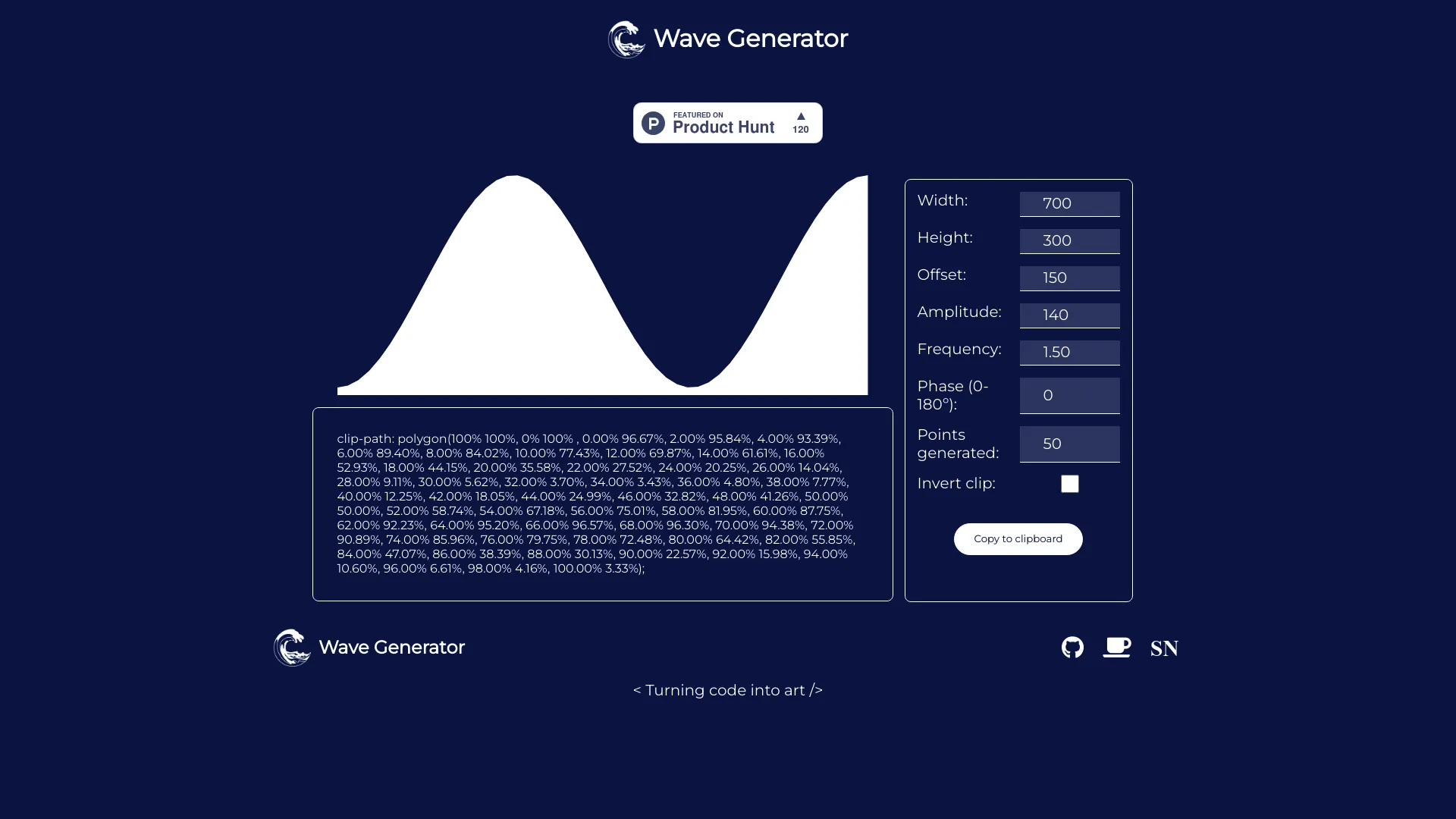The image size is (1456, 819).
Task: Click the GitHub repository icon
Action: coord(1072,648)
